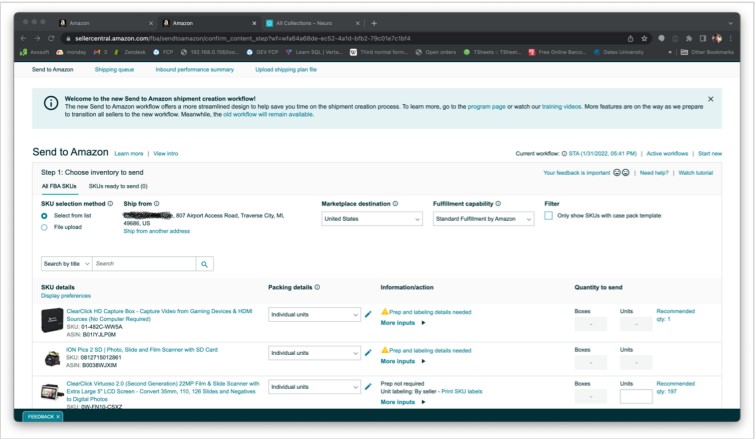Viewport: 755px width, 439px height.
Task: Check 'Only show SKUs with case pack template'
Action: pos(548,216)
